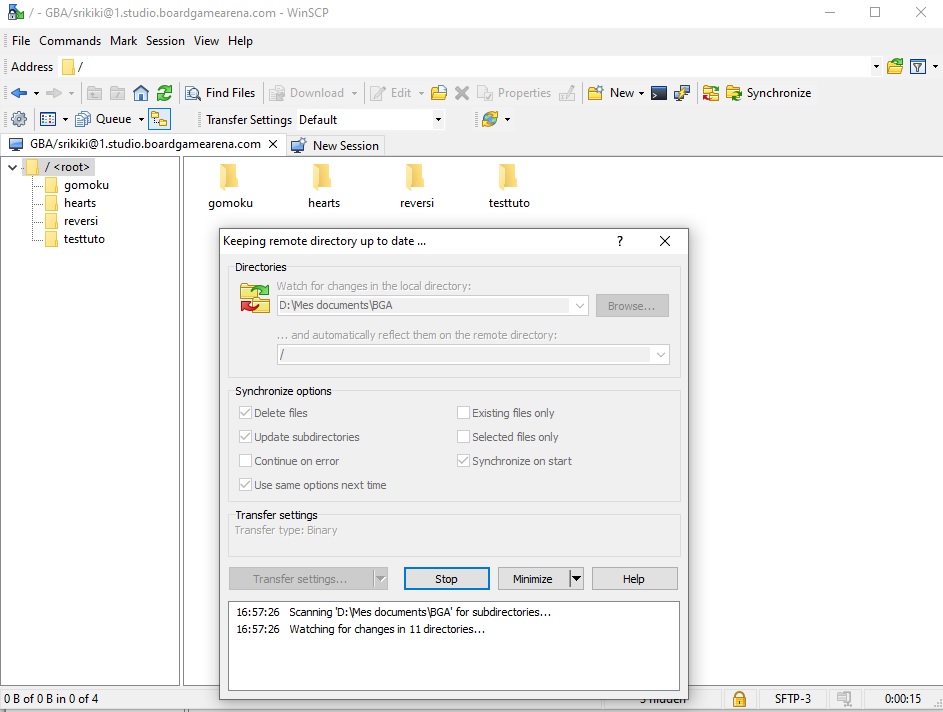Open the Back history dropdown arrow
Image resolution: width=943 pixels, height=712 pixels.
coord(36,93)
